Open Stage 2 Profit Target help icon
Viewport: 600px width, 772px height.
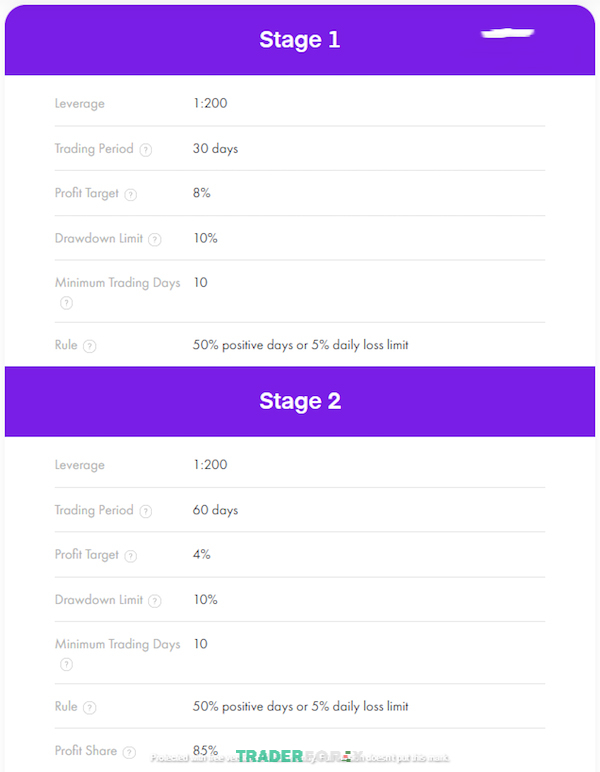click(130, 556)
